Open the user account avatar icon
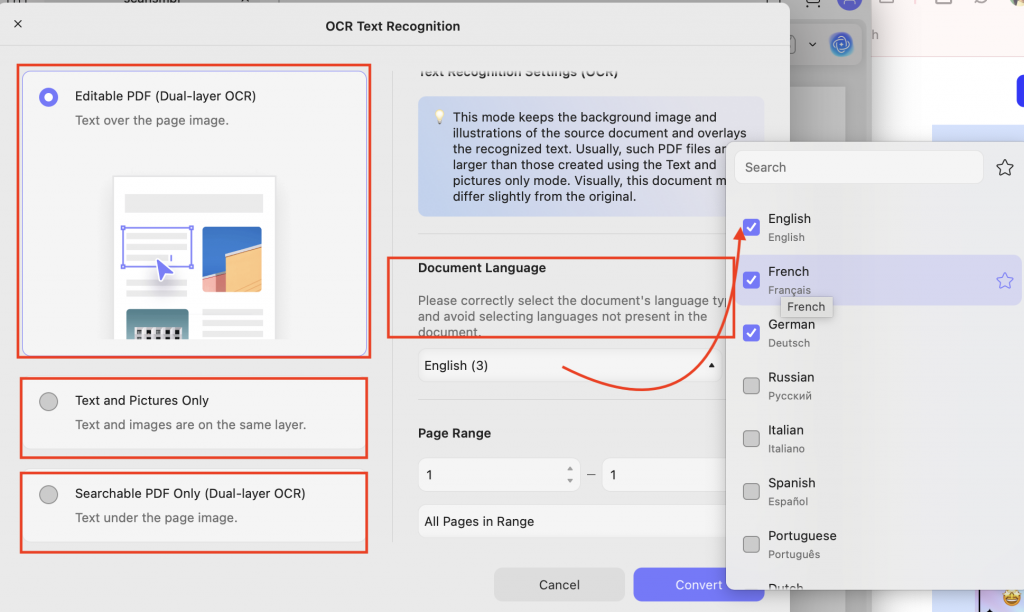 tap(850, 4)
